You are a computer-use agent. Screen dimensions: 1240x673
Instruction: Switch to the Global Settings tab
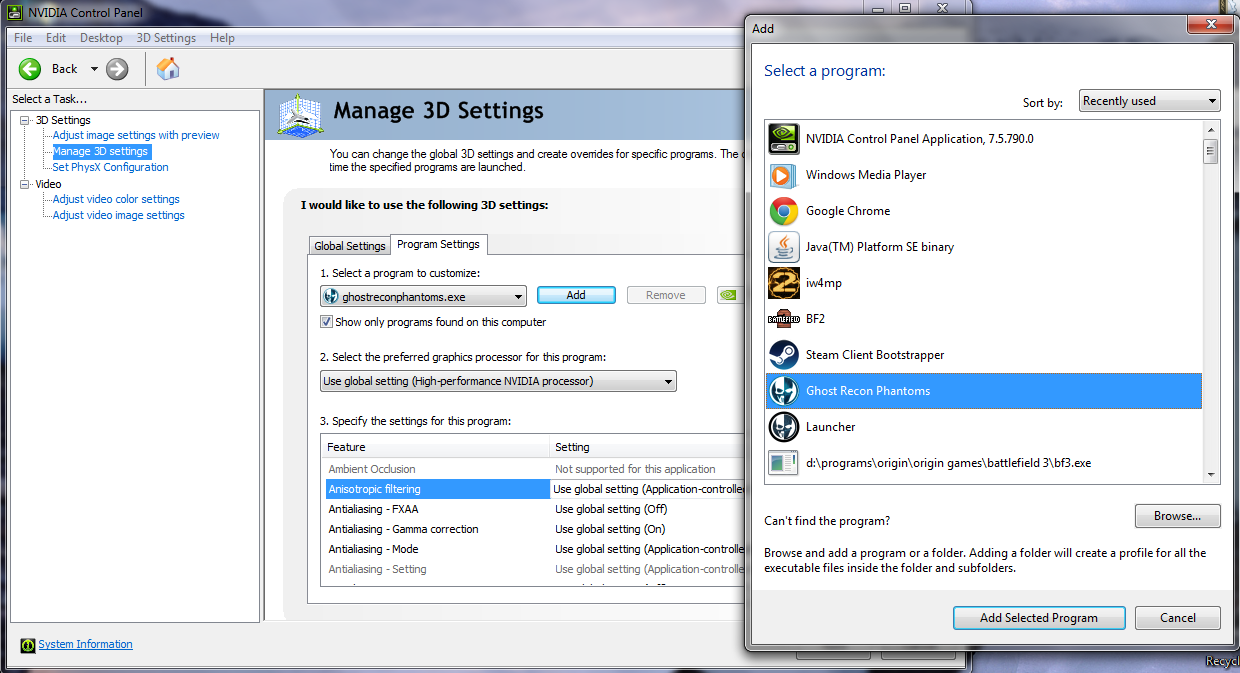(349, 246)
